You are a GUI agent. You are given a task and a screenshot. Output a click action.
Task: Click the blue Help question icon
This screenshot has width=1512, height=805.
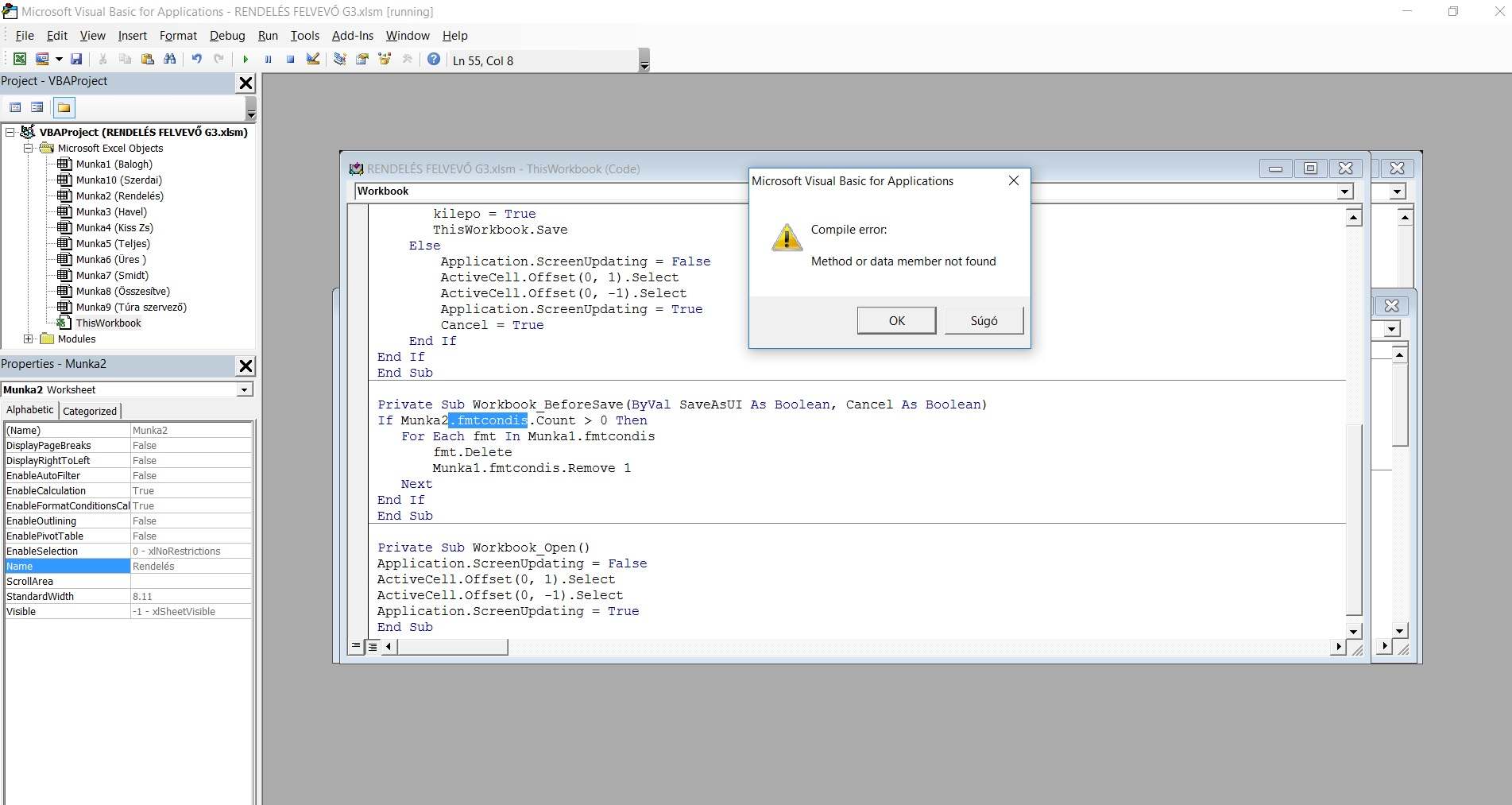pyautogui.click(x=434, y=60)
